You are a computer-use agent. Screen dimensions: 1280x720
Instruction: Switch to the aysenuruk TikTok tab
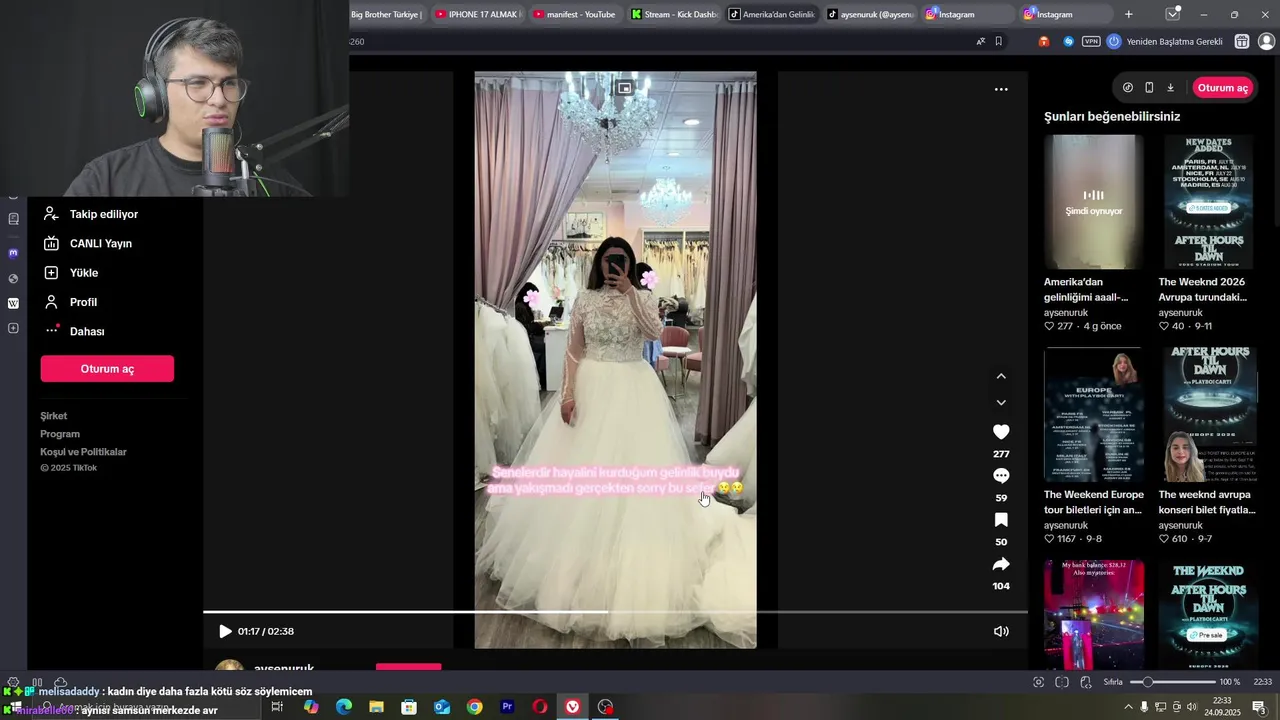tap(869, 14)
